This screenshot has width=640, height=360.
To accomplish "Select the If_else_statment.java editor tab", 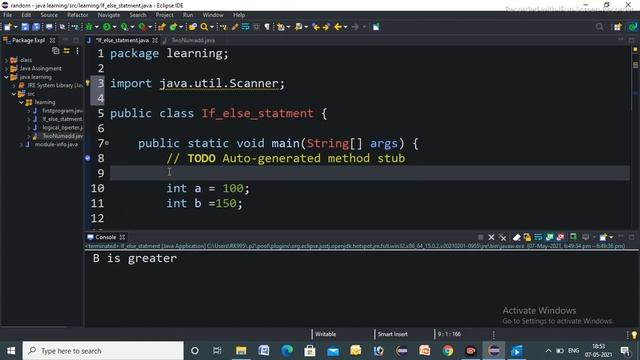I will point(122,40).
